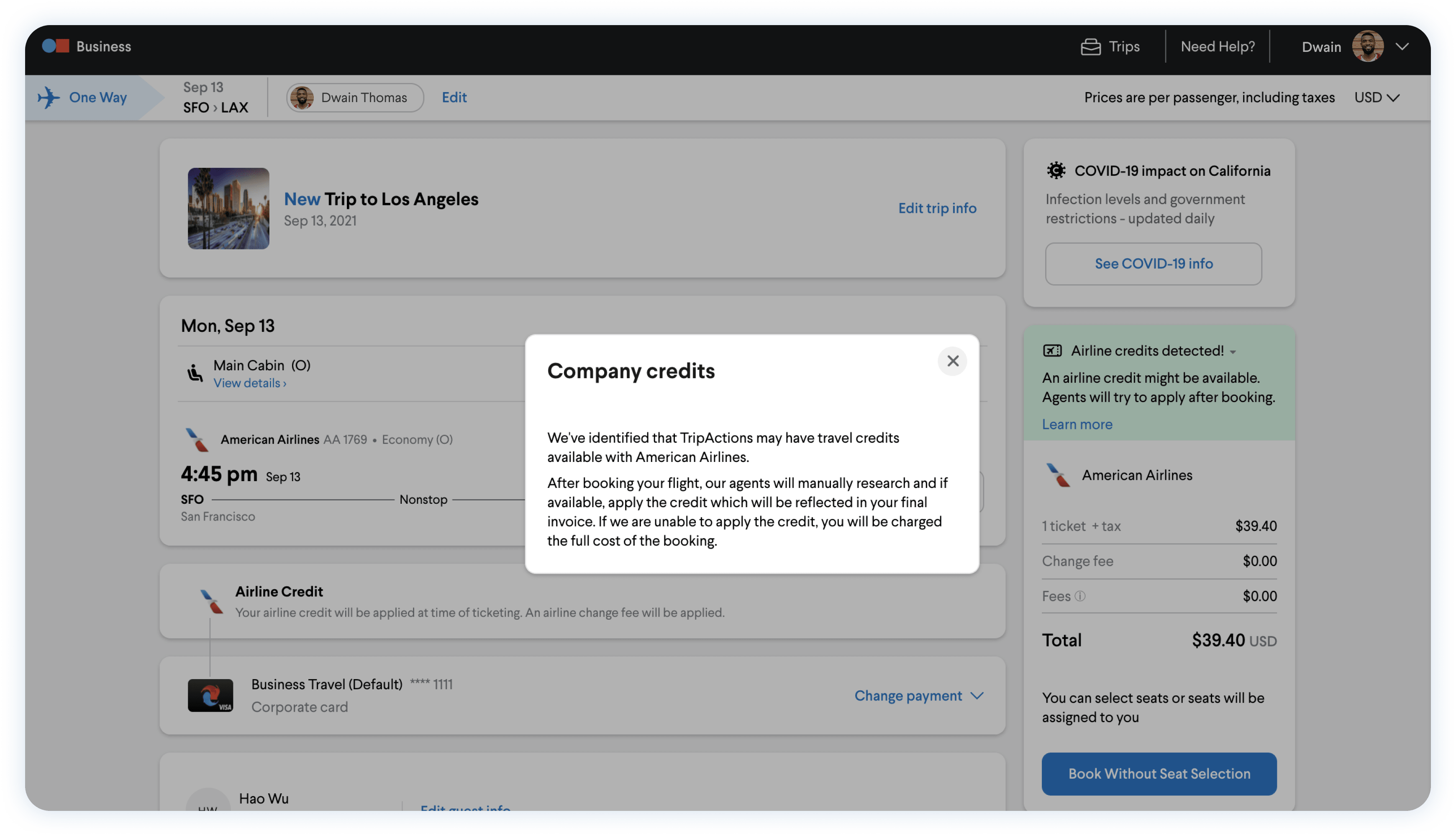Click Dwain's profile avatar
The height and width of the screenshot is (836, 1456).
(x=1368, y=46)
